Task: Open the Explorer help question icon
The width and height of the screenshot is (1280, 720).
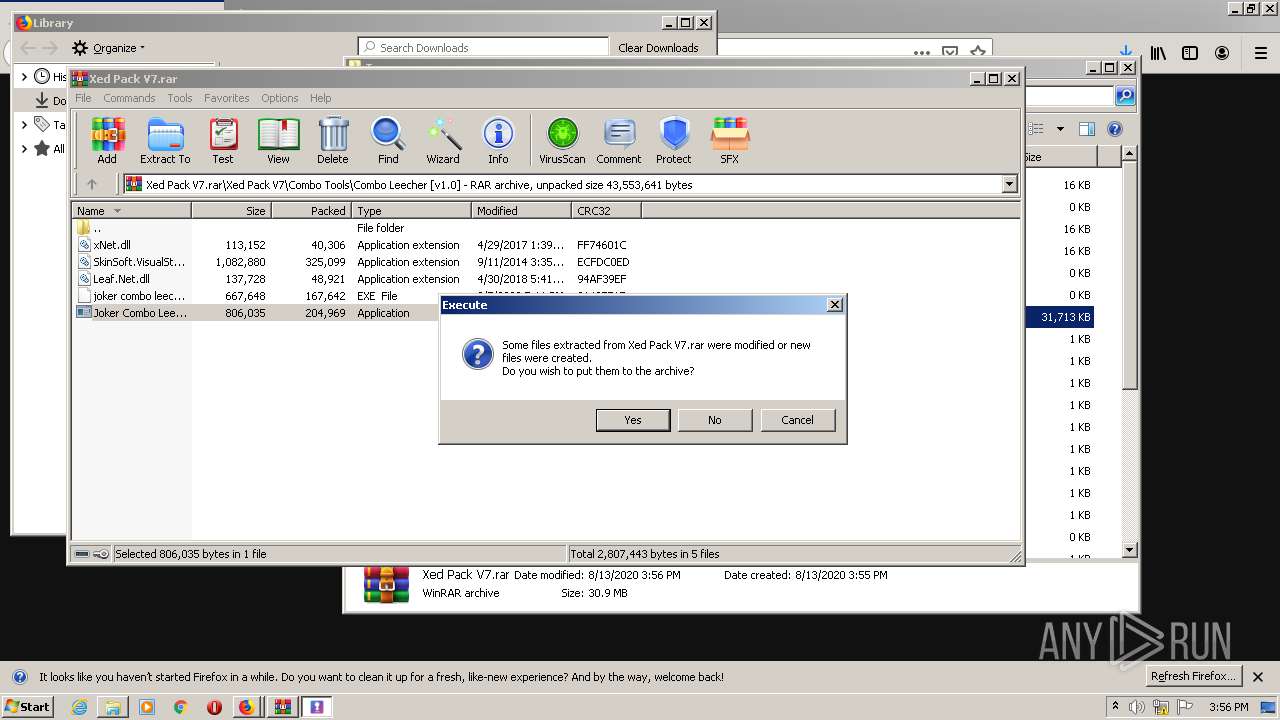Action: point(1115,129)
